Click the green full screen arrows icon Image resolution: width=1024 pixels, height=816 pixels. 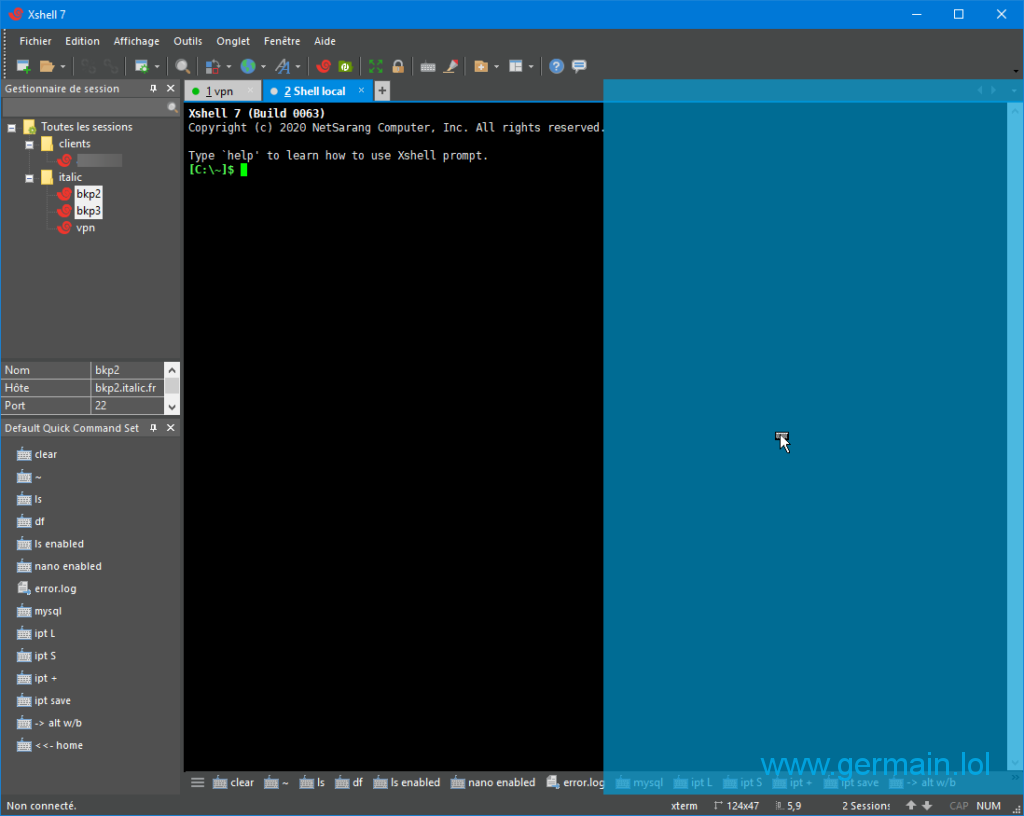(x=376, y=66)
